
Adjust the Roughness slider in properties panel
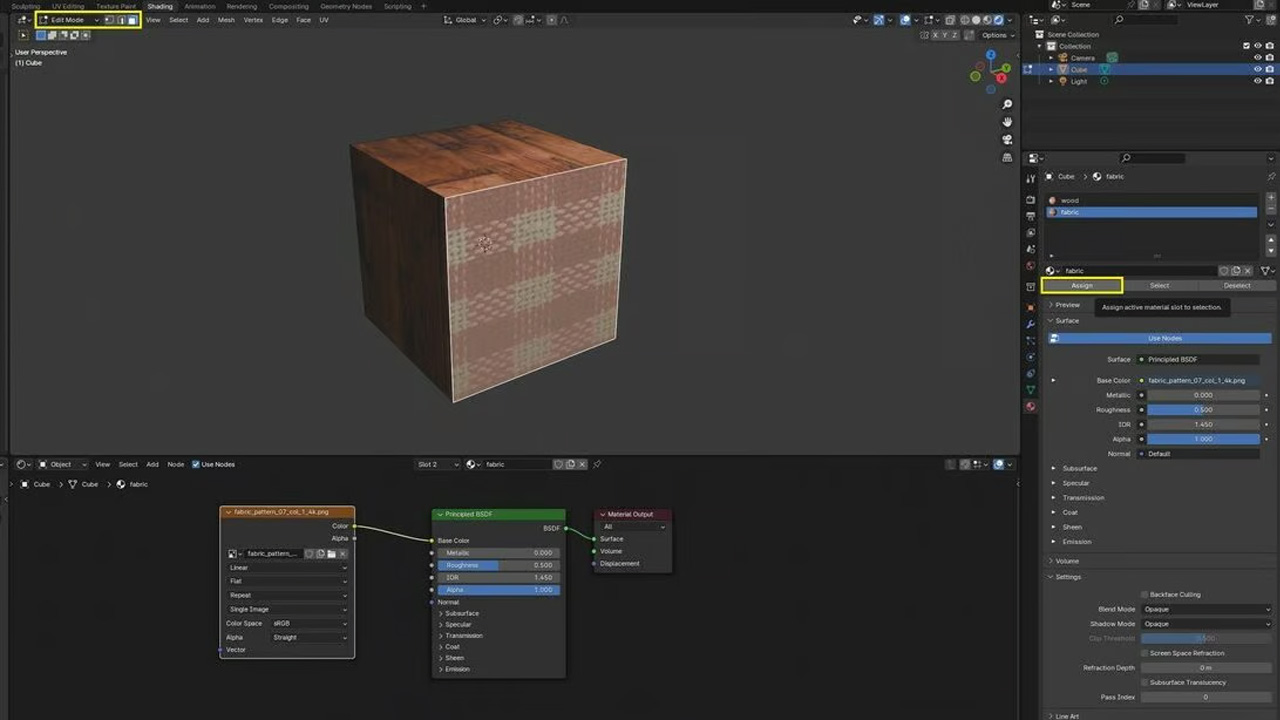(x=1203, y=410)
